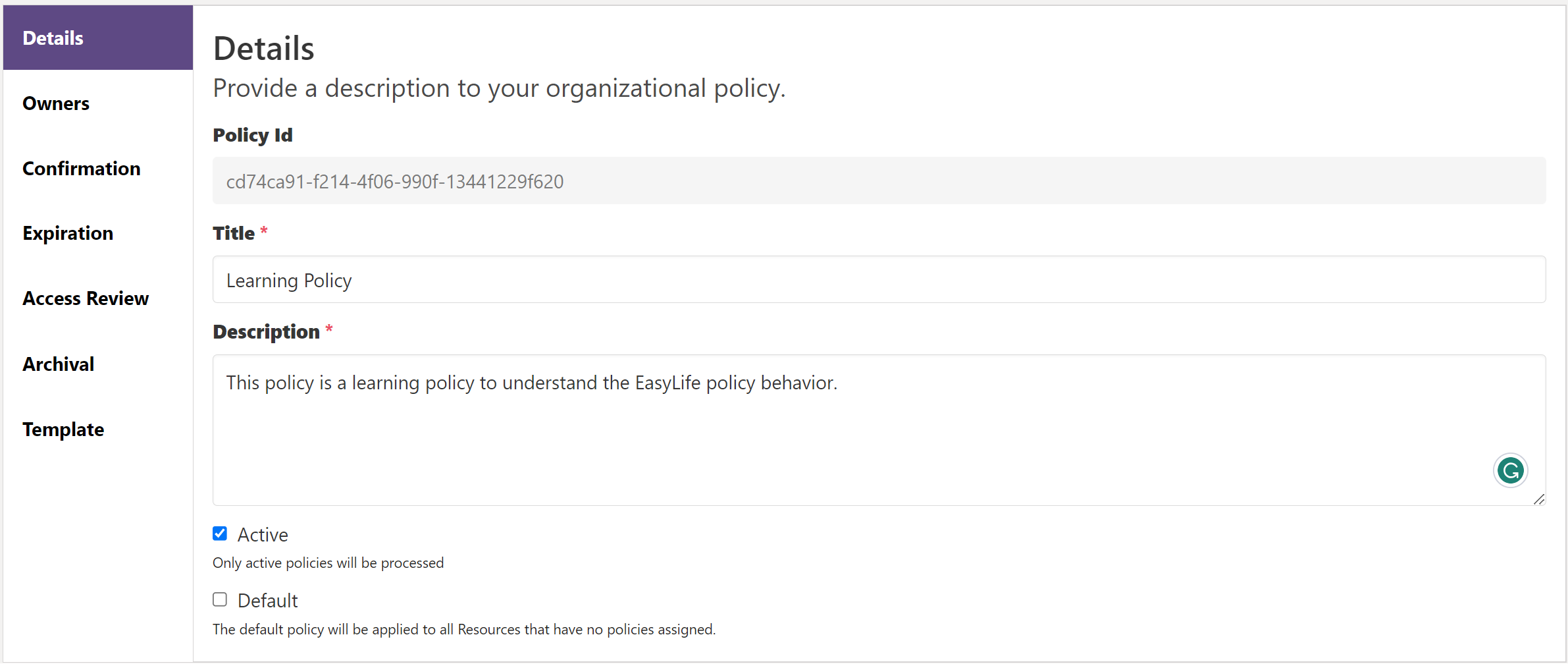Click the Only active policies helper text
The image size is (1568, 664).
328,563
